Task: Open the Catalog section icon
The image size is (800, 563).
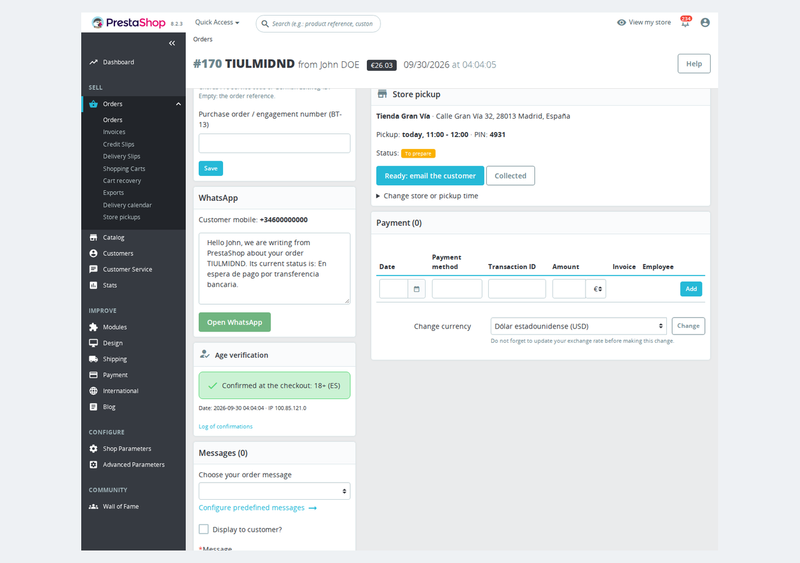Action: point(93,237)
